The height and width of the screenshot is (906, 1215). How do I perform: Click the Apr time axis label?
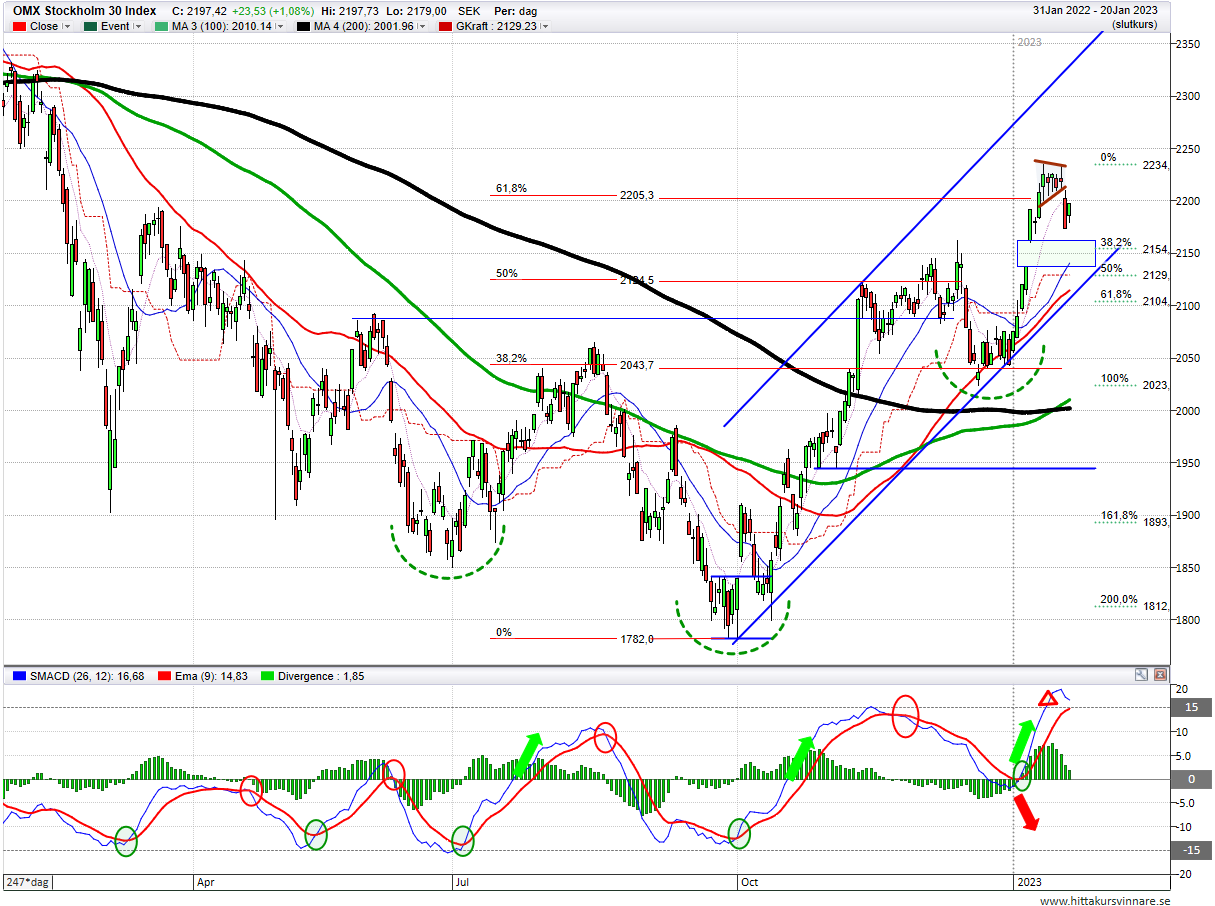[206, 883]
